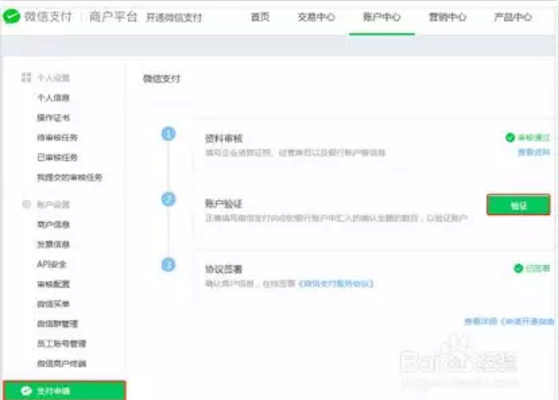Viewport: 559px width, 400px height.
Task: Select the 账户中心 tab
Action: 382,17
